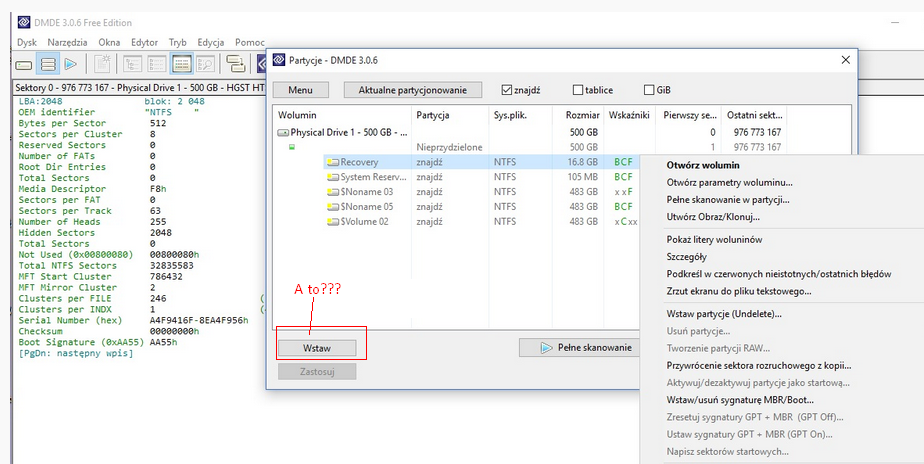The height and width of the screenshot is (464, 924).
Task: Click the new report page toolbar icon
Action: coord(103,64)
